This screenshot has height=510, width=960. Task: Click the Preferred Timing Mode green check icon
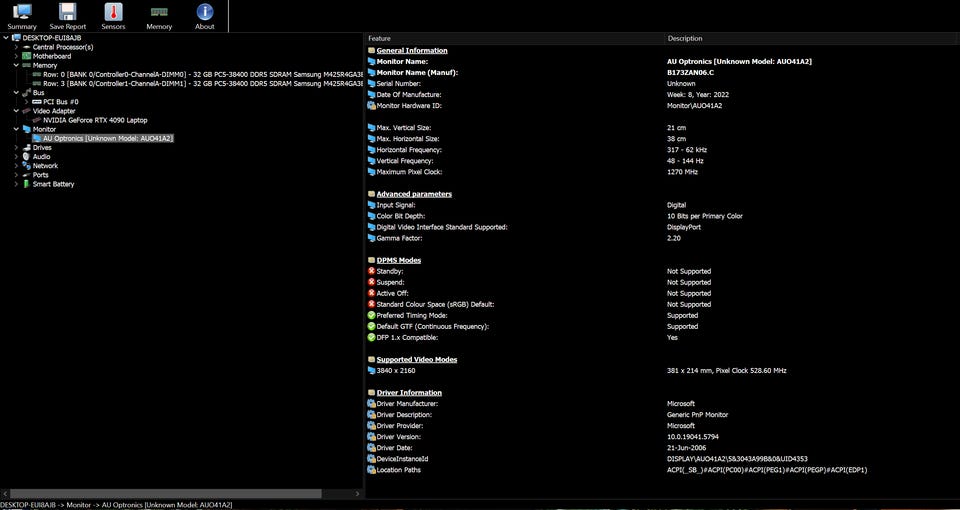(x=371, y=315)
